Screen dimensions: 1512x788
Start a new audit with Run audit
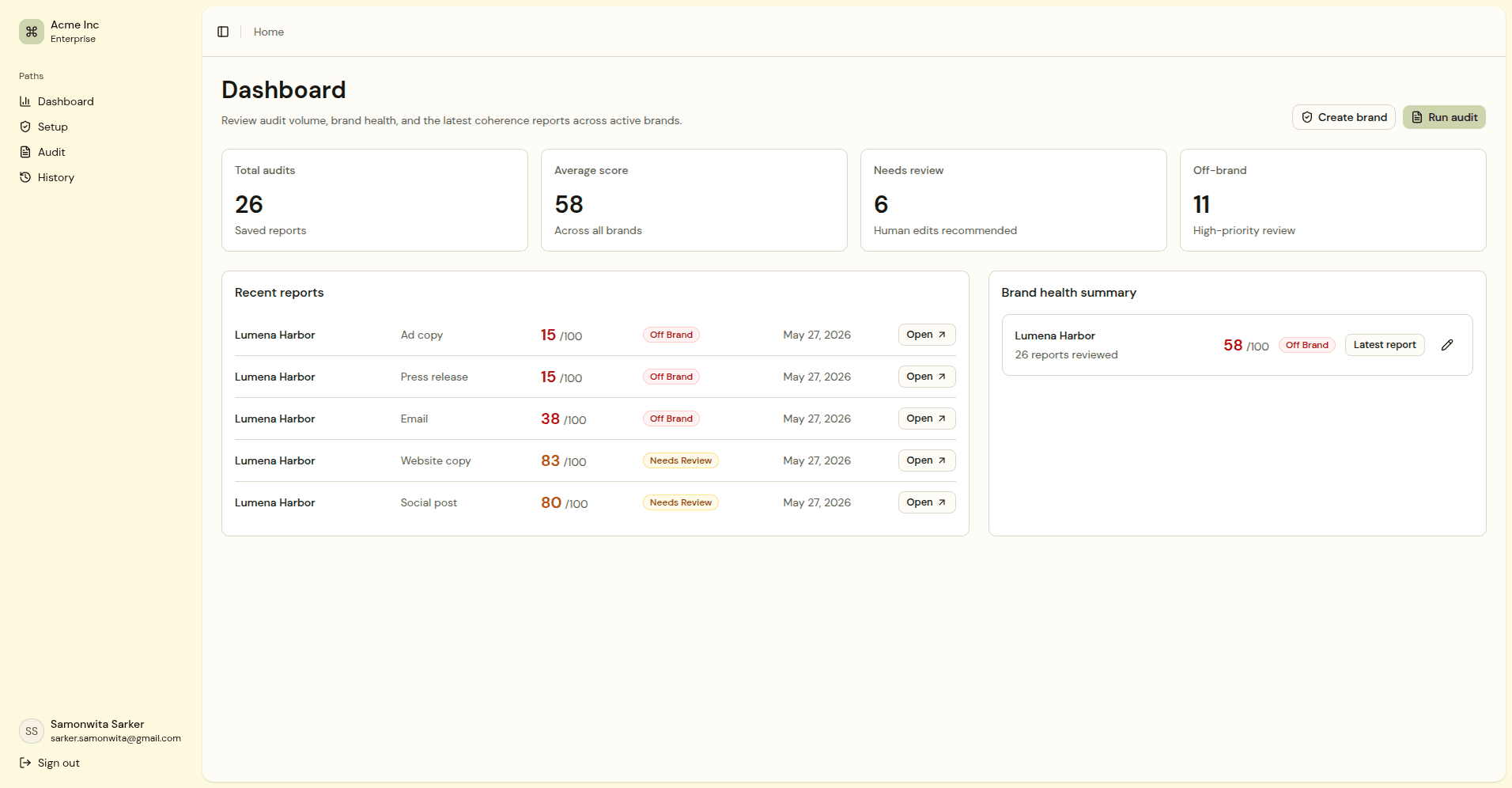[x=1444, y=117]
